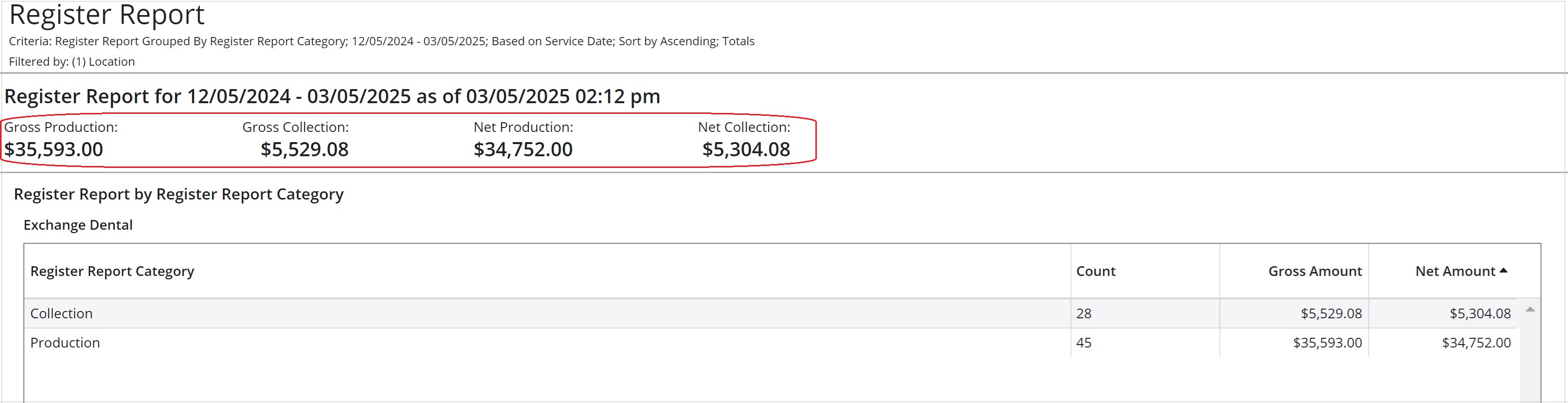This screenshot has height=403, width=1568.
Task: Sort table by Count column header
Action: (1096, 272)
